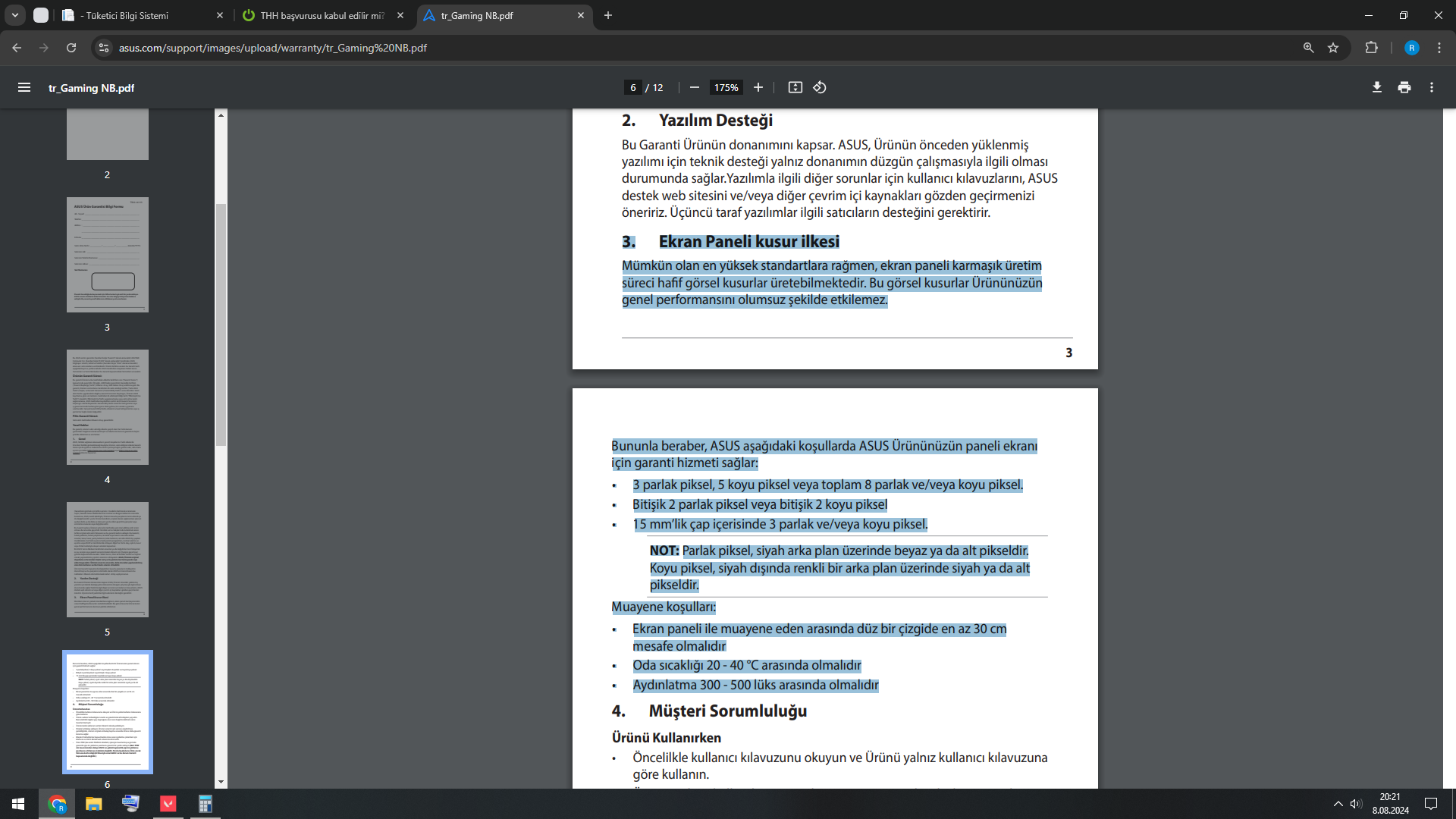Bookmark this page with the star icon
This screenshot has height=819, width=1456.
click(x=1333, y=48)
